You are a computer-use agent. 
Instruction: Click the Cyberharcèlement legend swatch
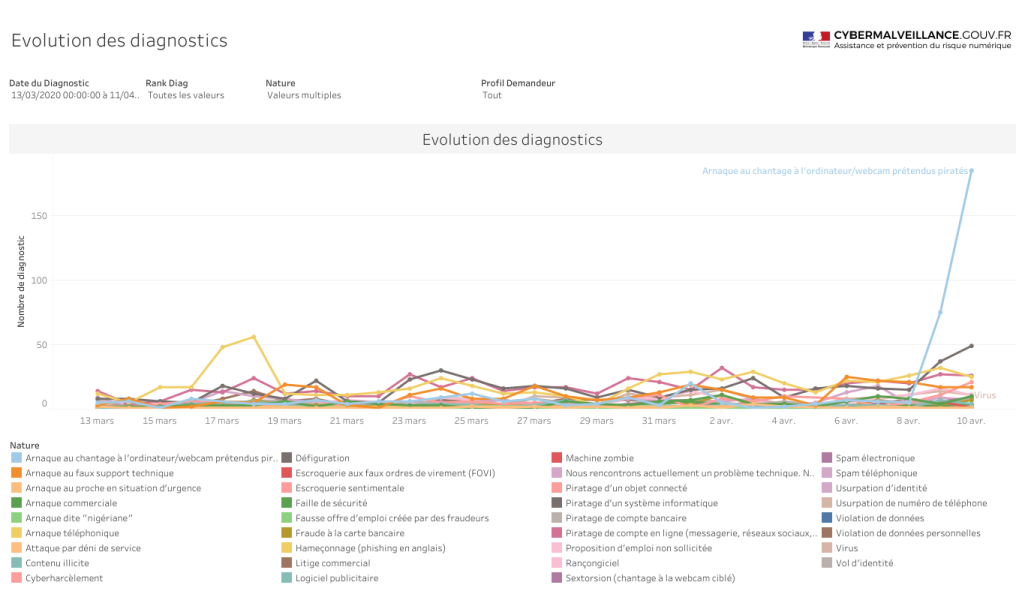[17, 578]
